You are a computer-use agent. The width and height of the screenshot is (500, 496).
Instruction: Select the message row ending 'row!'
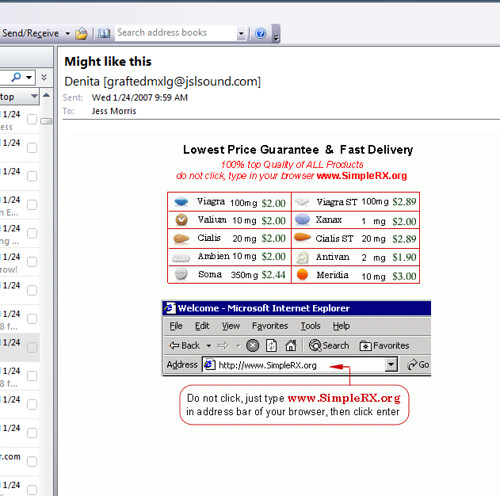coord(20,262)
